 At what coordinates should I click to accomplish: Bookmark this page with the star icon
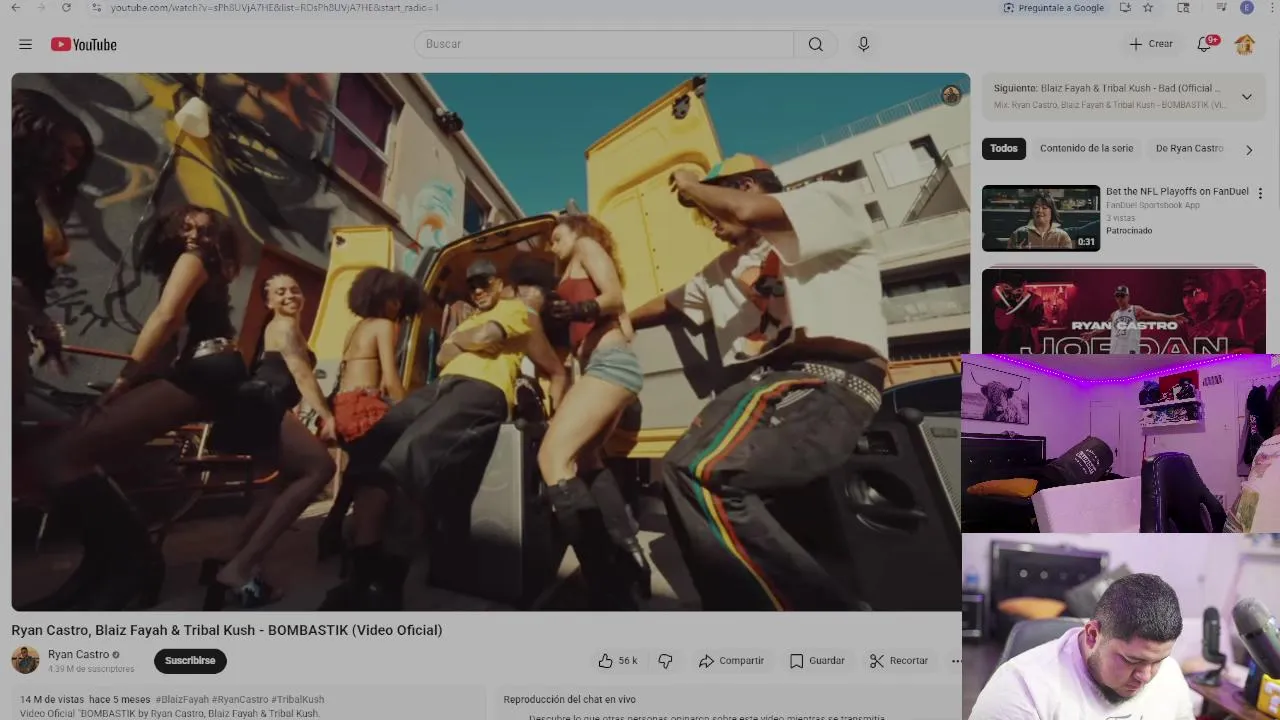tap(1148, 7)
